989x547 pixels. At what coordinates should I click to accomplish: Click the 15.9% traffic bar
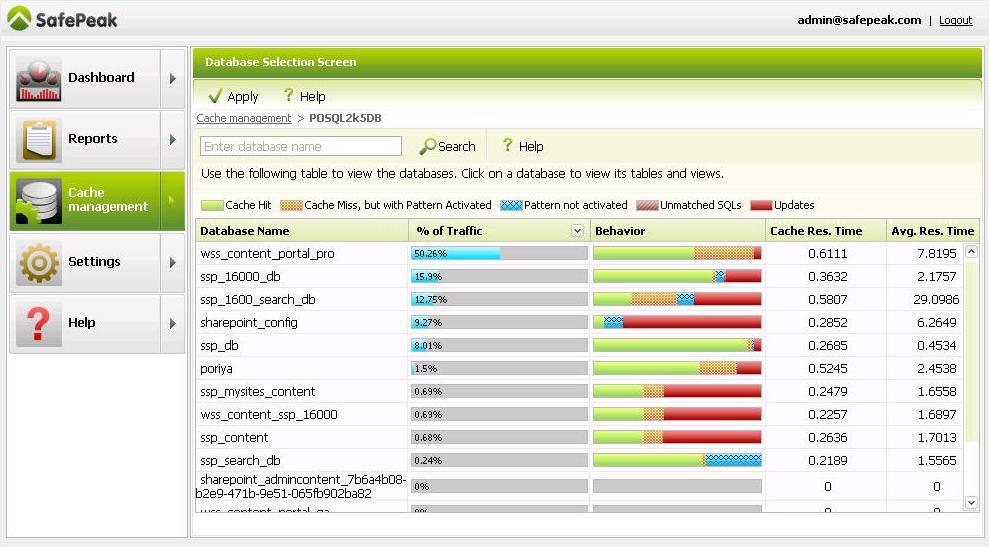(499, 276)
